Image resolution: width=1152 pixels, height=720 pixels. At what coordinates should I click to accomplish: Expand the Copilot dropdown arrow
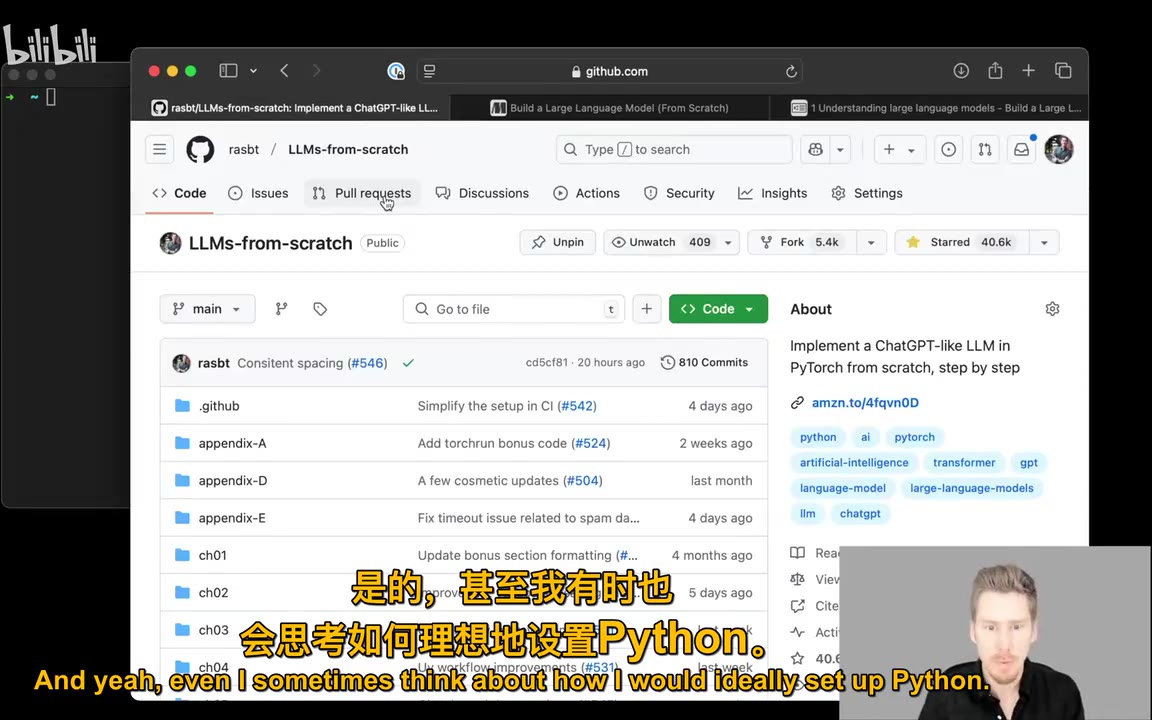pyautogui.click(x=840, y=149)
